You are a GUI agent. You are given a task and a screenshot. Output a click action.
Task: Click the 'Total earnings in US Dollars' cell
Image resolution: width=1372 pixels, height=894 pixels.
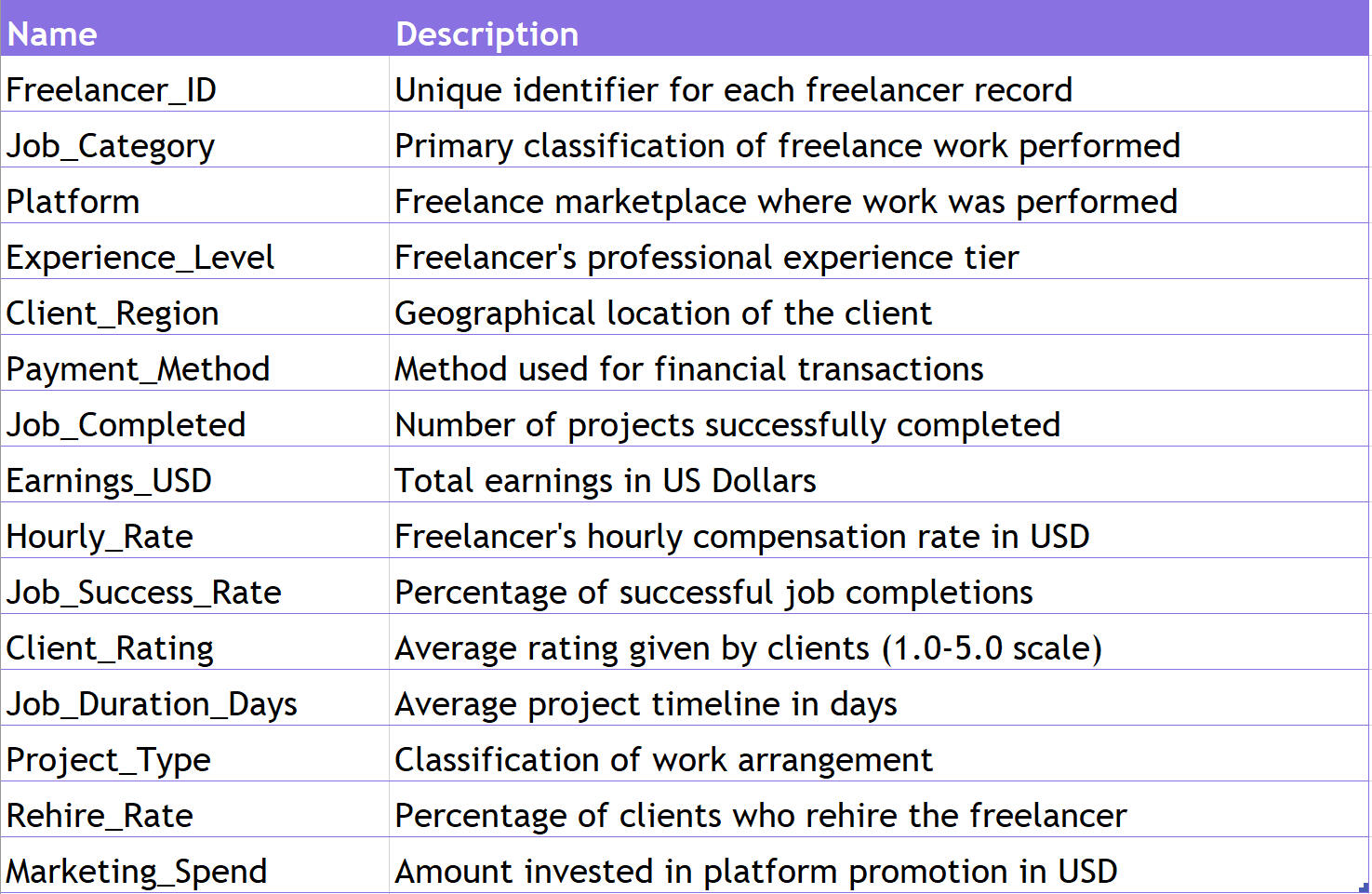point(606,481)
